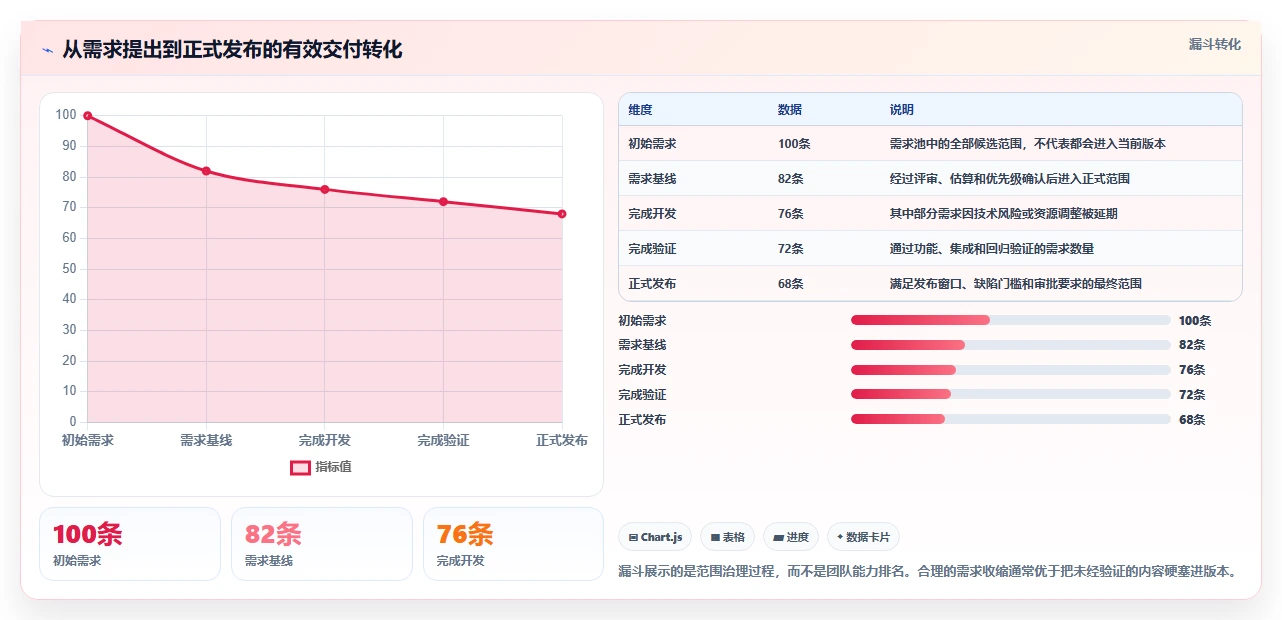The width and height of the screenshot is (1282, 620).
Task: Select the 进度 tag chip
Action: coord(791,537)
